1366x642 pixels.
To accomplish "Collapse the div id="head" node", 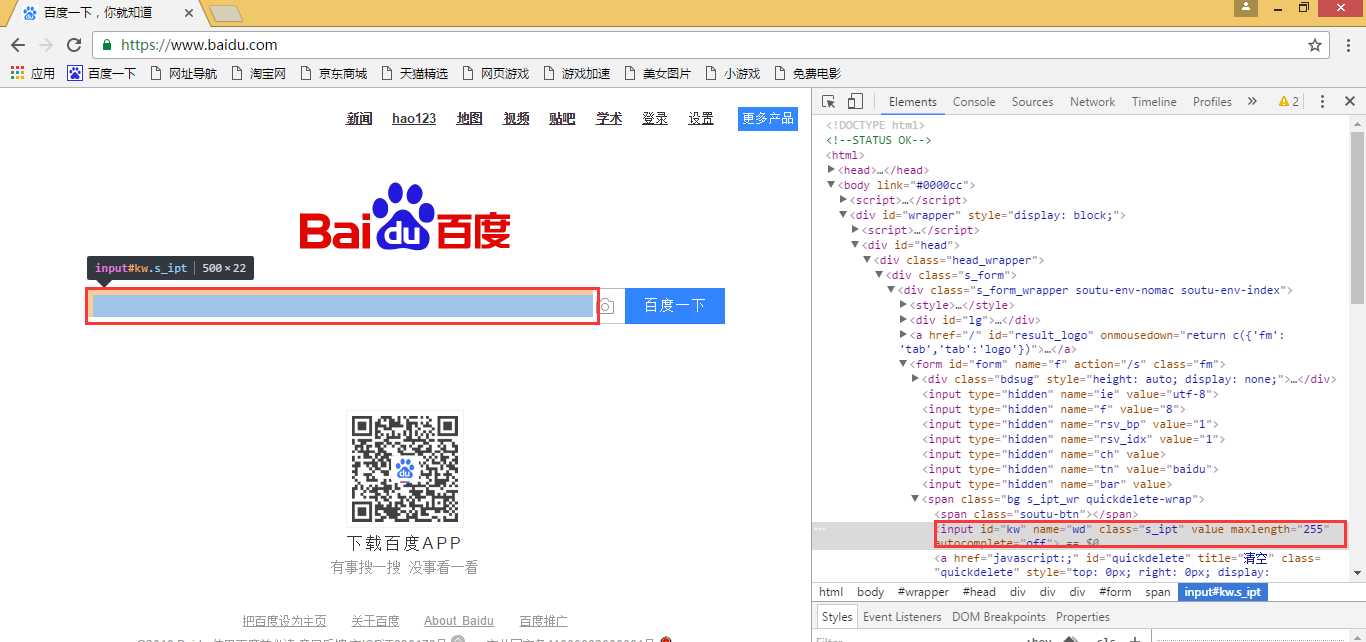I will pos(855,245).
